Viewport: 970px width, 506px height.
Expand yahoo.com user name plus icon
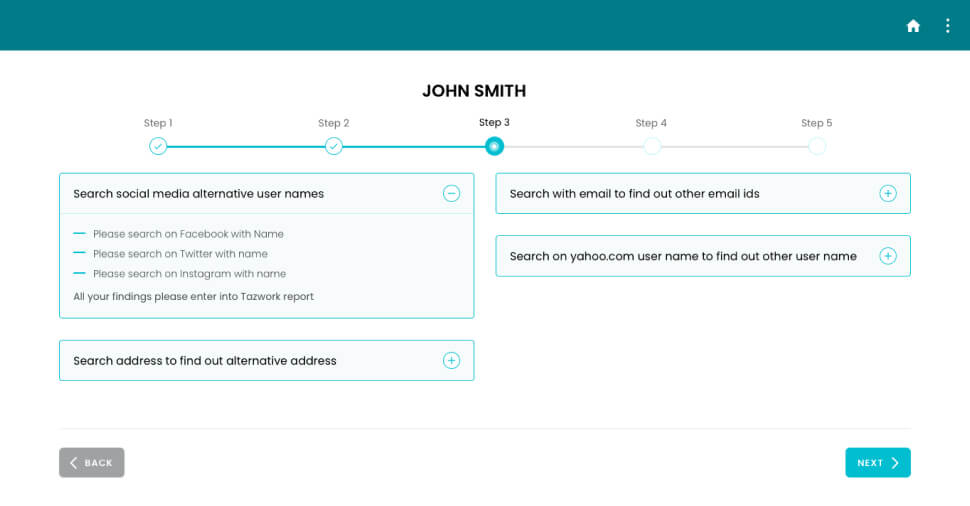(x=887, y=256)
